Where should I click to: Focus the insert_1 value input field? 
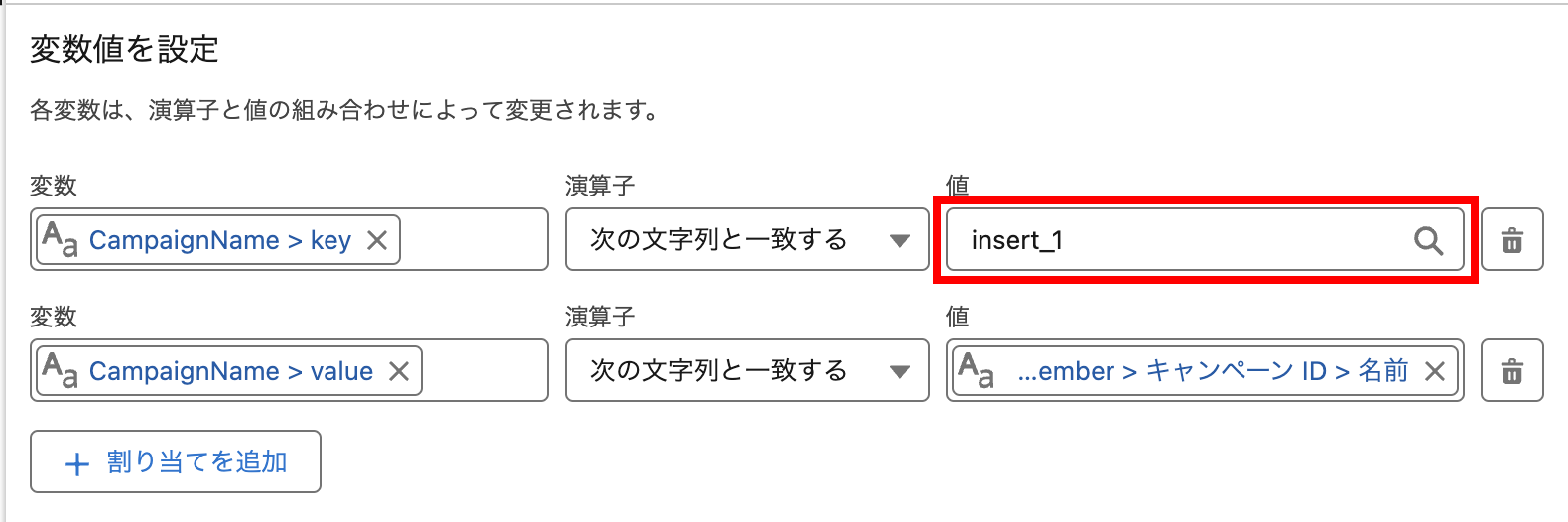1171,240
